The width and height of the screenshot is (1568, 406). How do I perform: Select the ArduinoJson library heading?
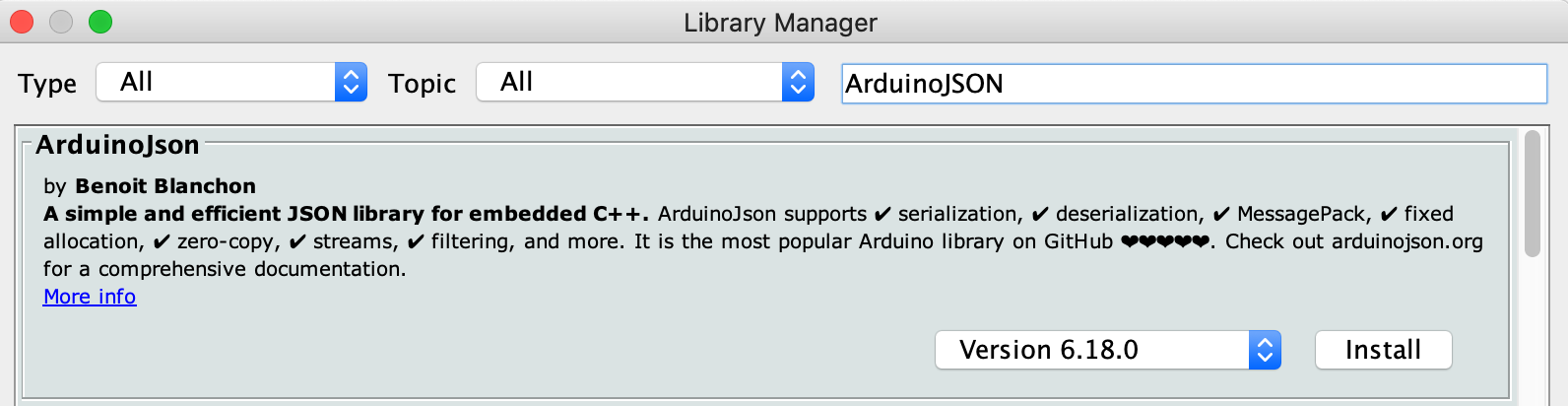point(118,145)
